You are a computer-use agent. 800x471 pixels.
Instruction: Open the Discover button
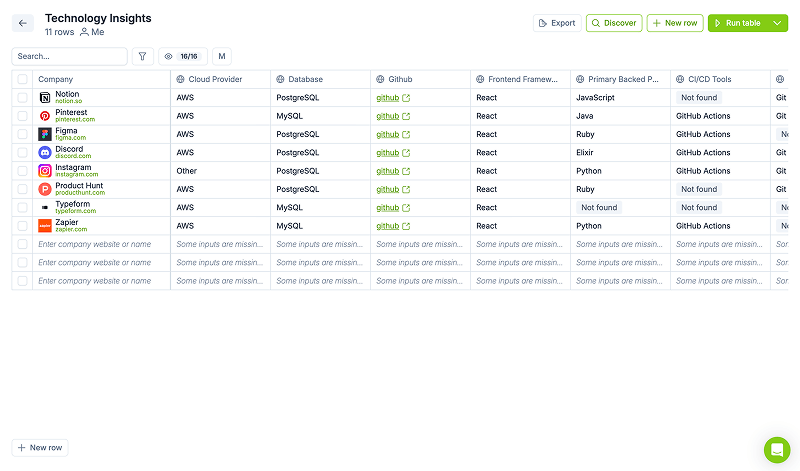click(614, 23)
